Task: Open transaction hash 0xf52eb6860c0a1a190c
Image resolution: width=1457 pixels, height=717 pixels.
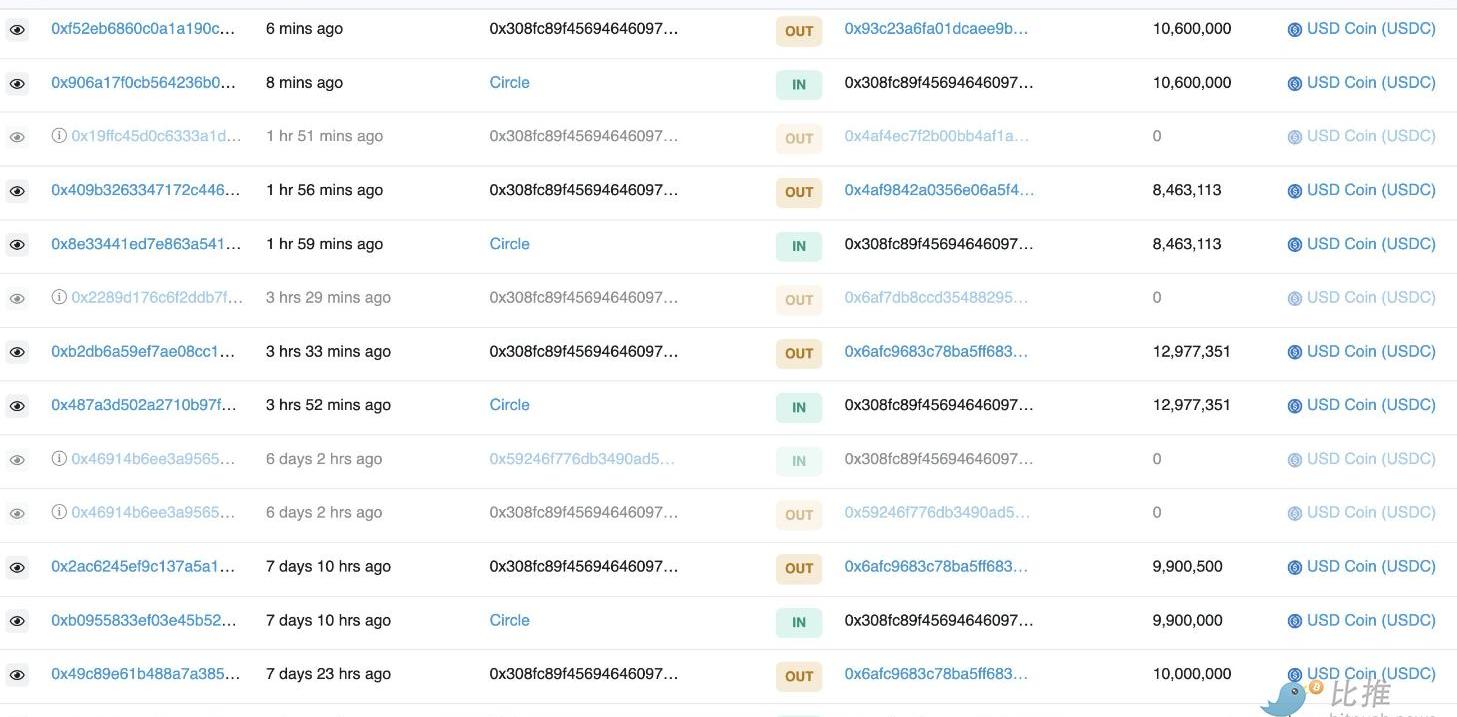Action: (x=143, y=29)
